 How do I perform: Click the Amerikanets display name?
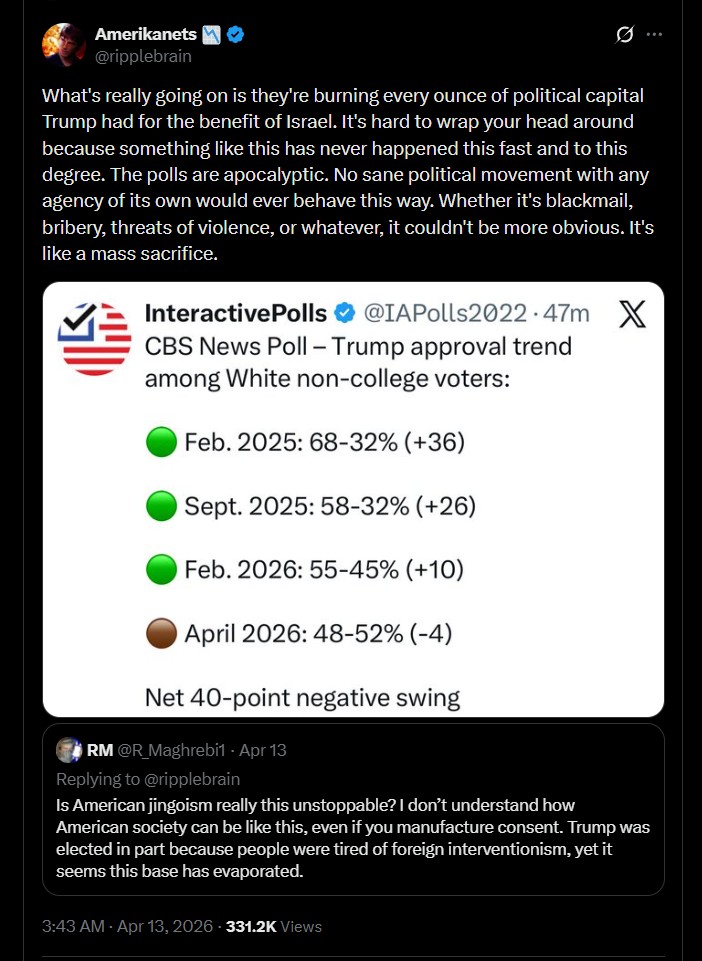[x=145, y=34]
